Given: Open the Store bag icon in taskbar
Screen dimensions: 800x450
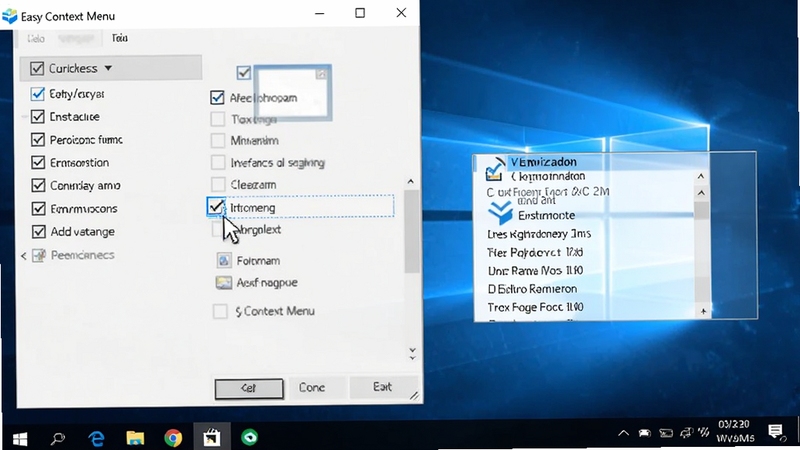Looking at the screenshot, I should [x=211, y=438].
